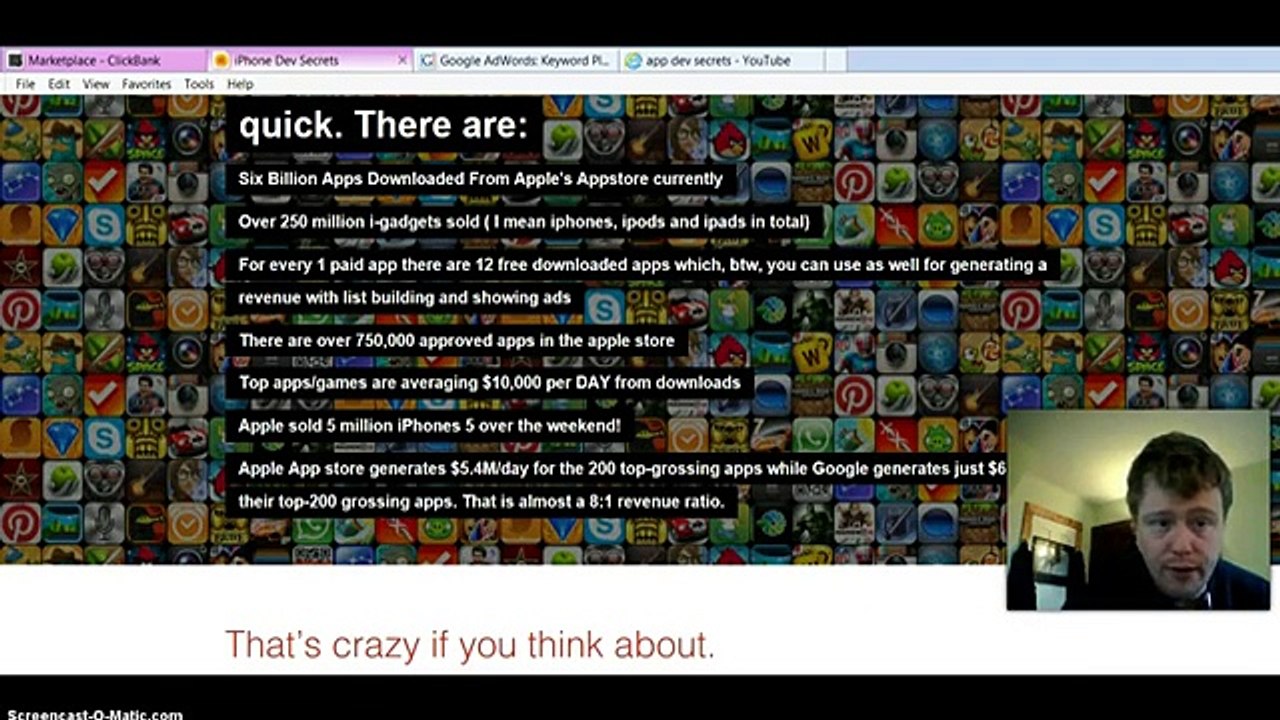Click the "quick. There are:" heading
This screenshot has height=720, width=1280.
383,125
